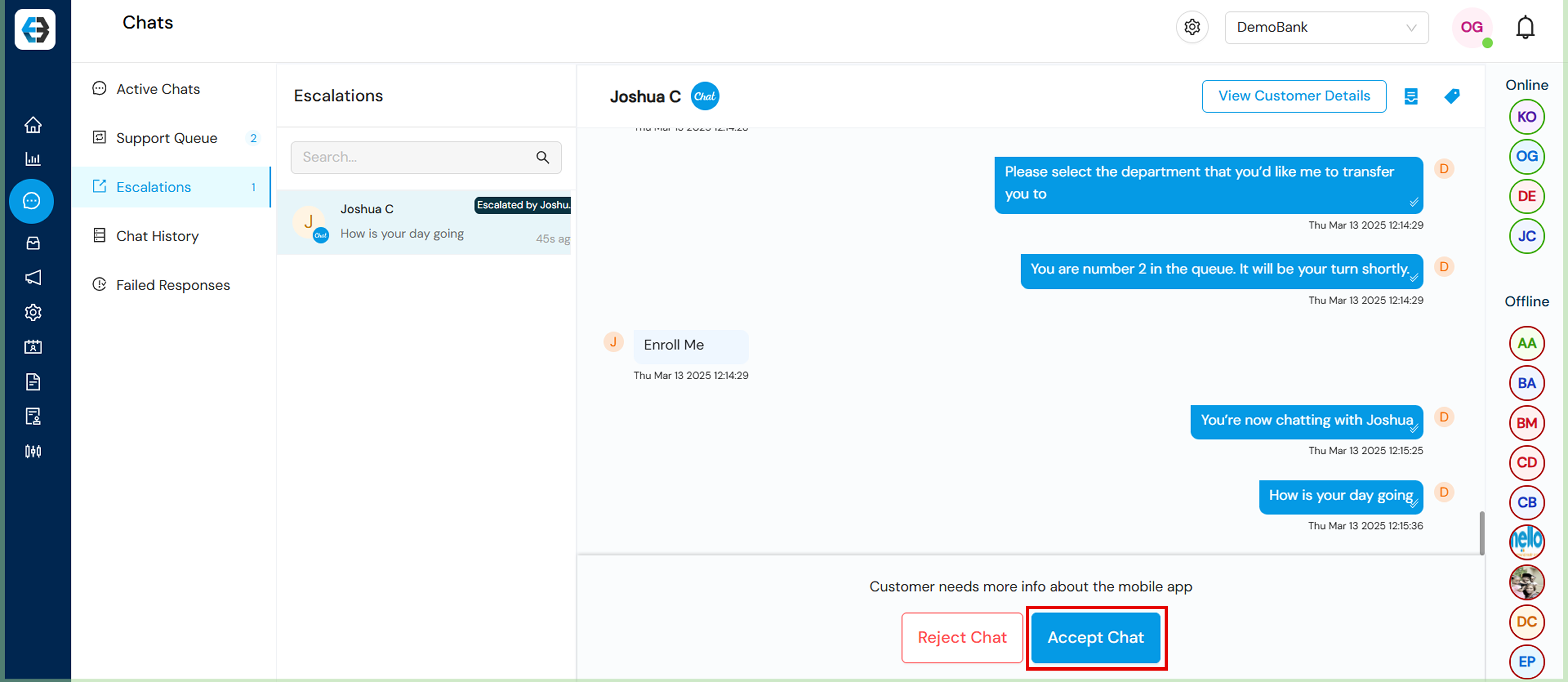Open the megaphone campaigns icon
Image resolution: width=1568 pixels, height=682 pixels.
33,278
